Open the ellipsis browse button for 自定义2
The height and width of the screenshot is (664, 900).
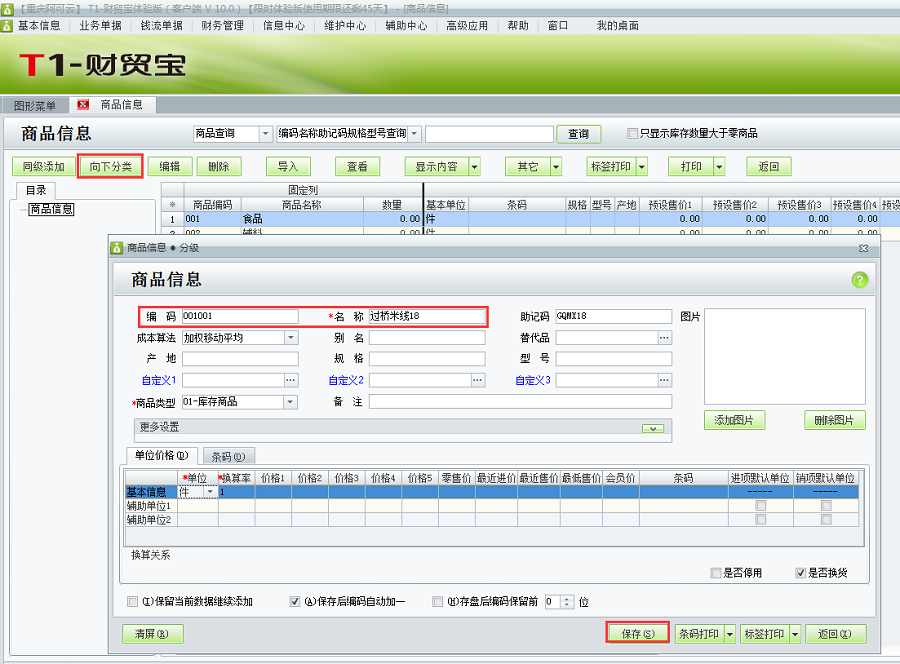(478, 380)
